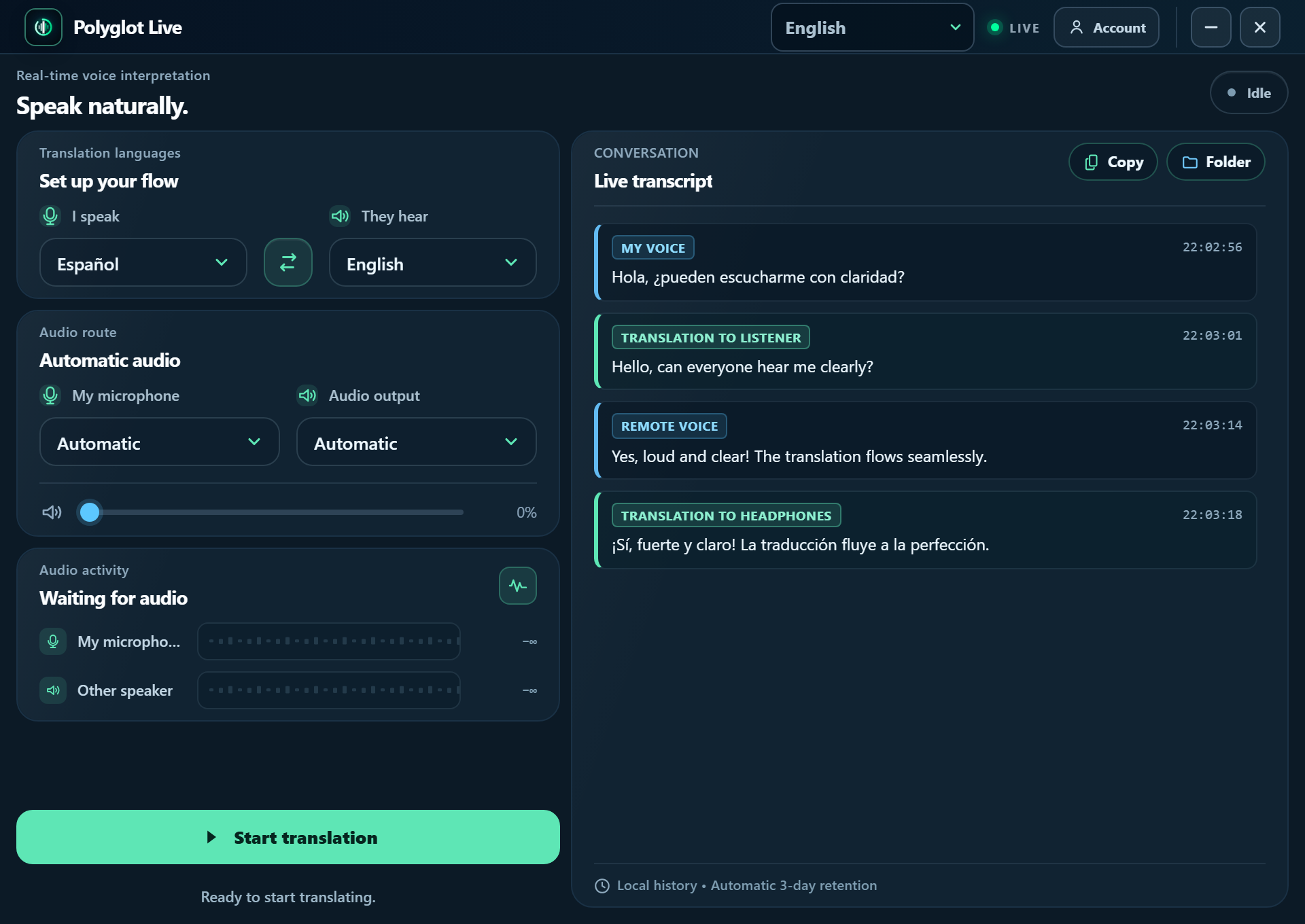
Task: Click the 0% volume value
Action: (526, 512)
